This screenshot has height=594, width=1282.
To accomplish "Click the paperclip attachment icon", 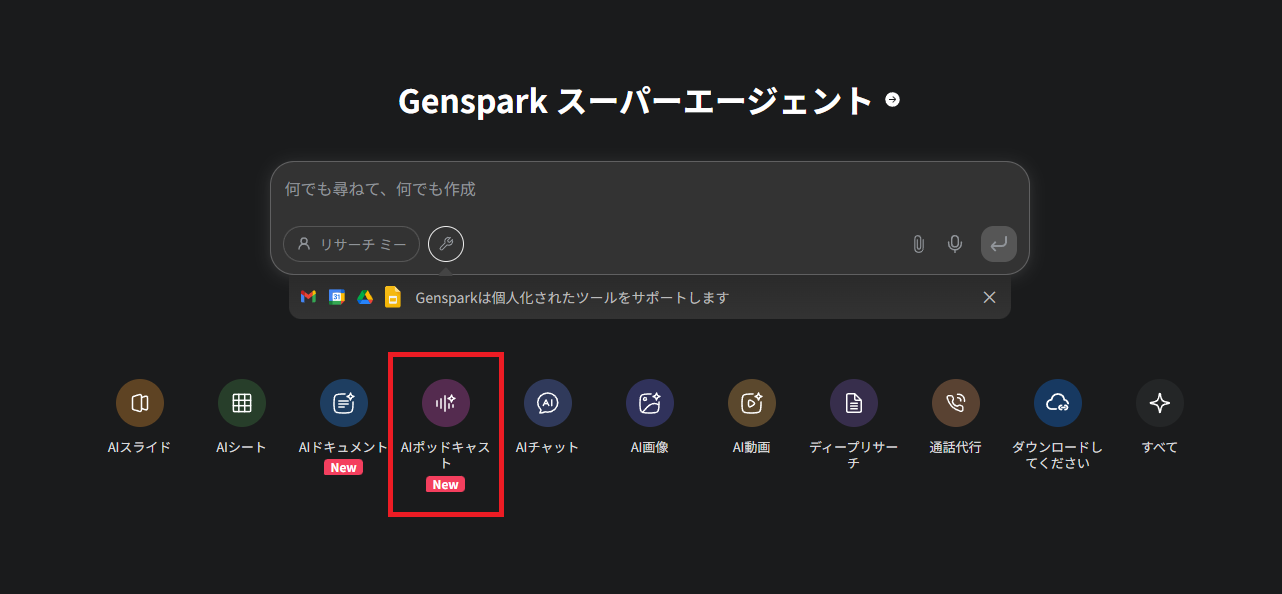I will (x=918, y=244).
